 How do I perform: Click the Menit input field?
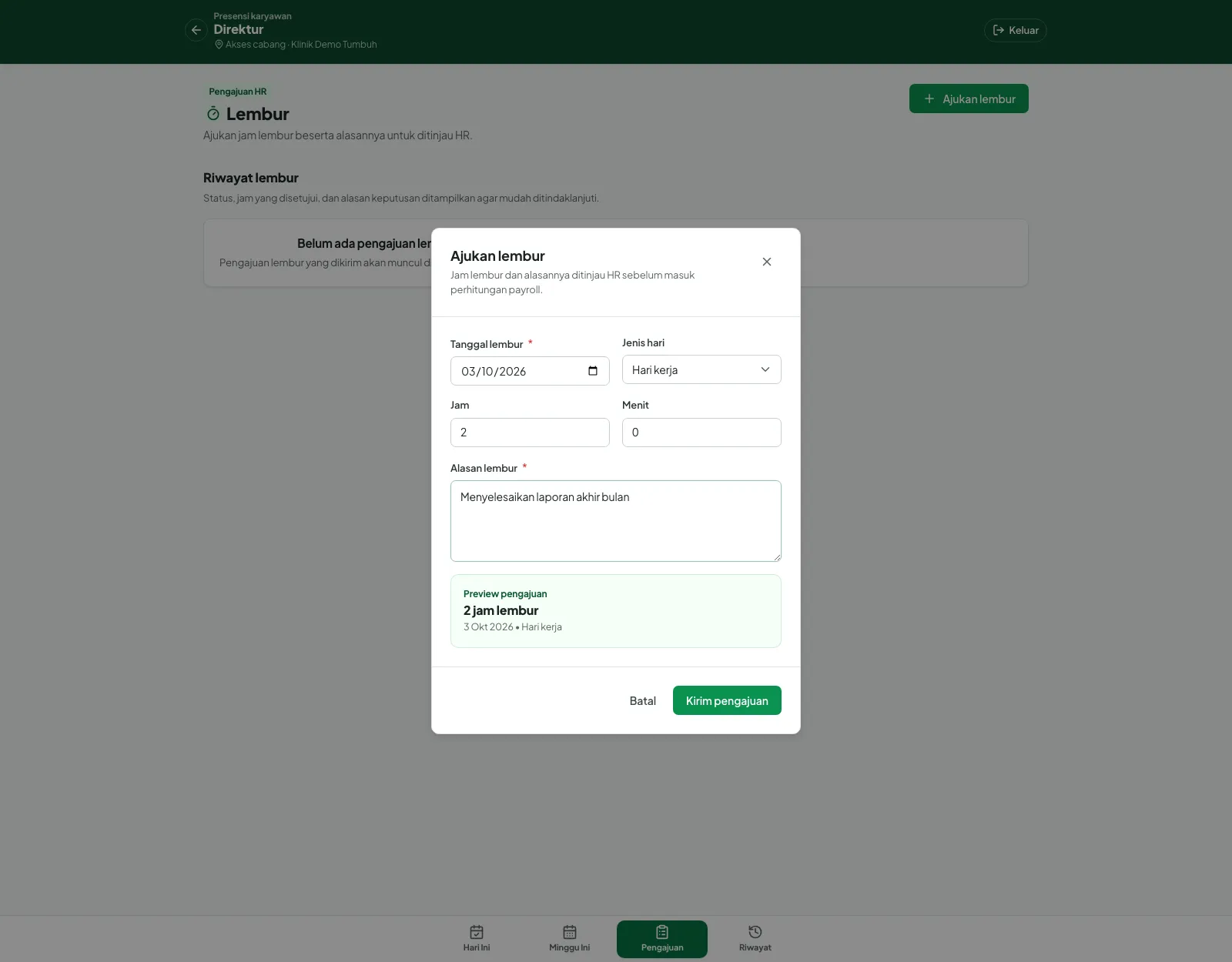[x=701, y=433]
